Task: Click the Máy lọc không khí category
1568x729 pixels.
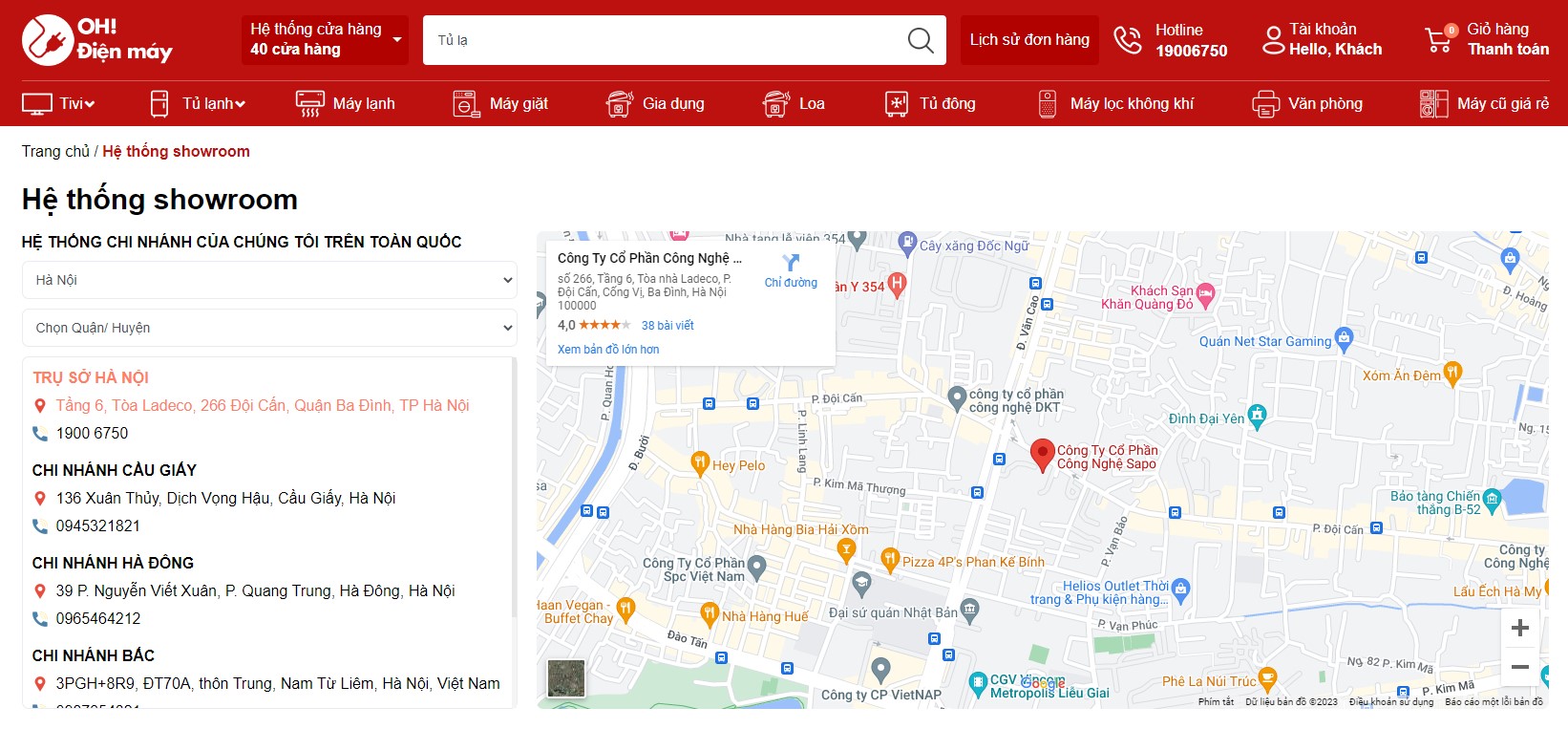Action: coord(1132,103)
